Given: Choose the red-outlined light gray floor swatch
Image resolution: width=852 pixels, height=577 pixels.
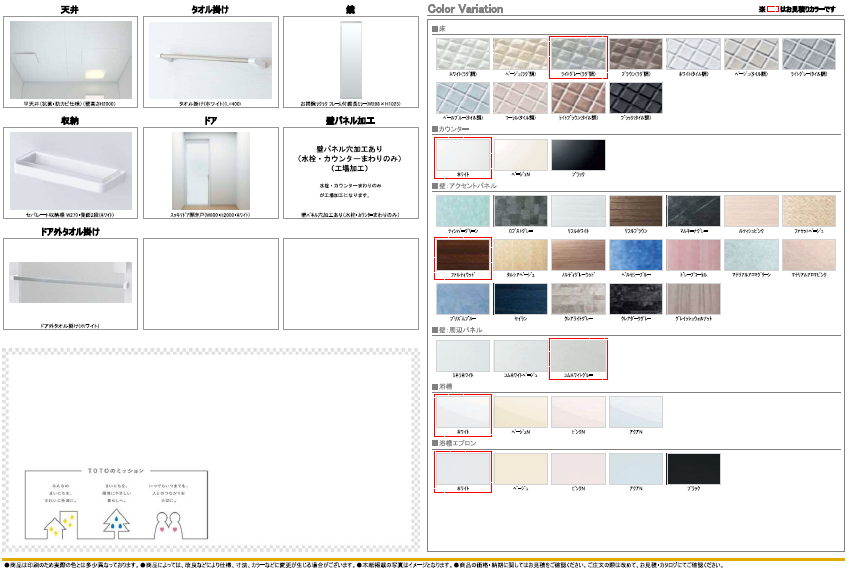Looking at the screenshot, I should click(x=578, y=54).
